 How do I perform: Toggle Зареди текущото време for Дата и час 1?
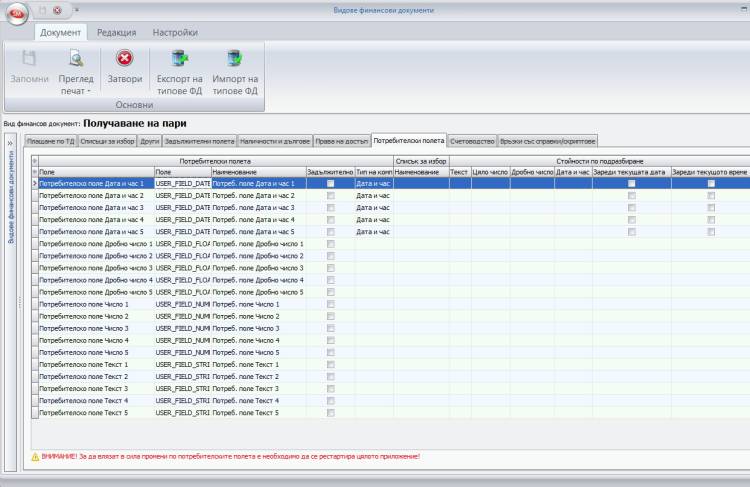[x=711, y=183]
